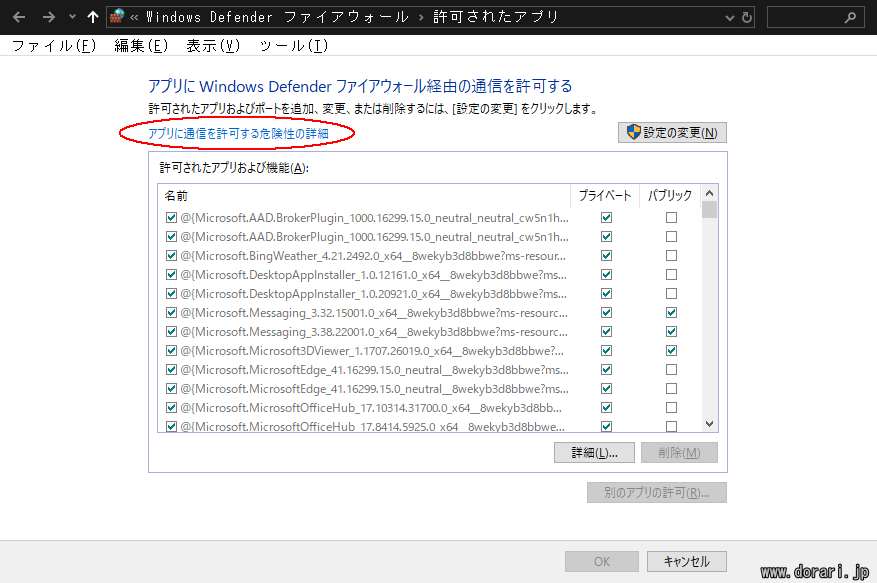Sort by the 名前 column header
This screenshot has width=877, height=583.
click(x=364, y=195)
